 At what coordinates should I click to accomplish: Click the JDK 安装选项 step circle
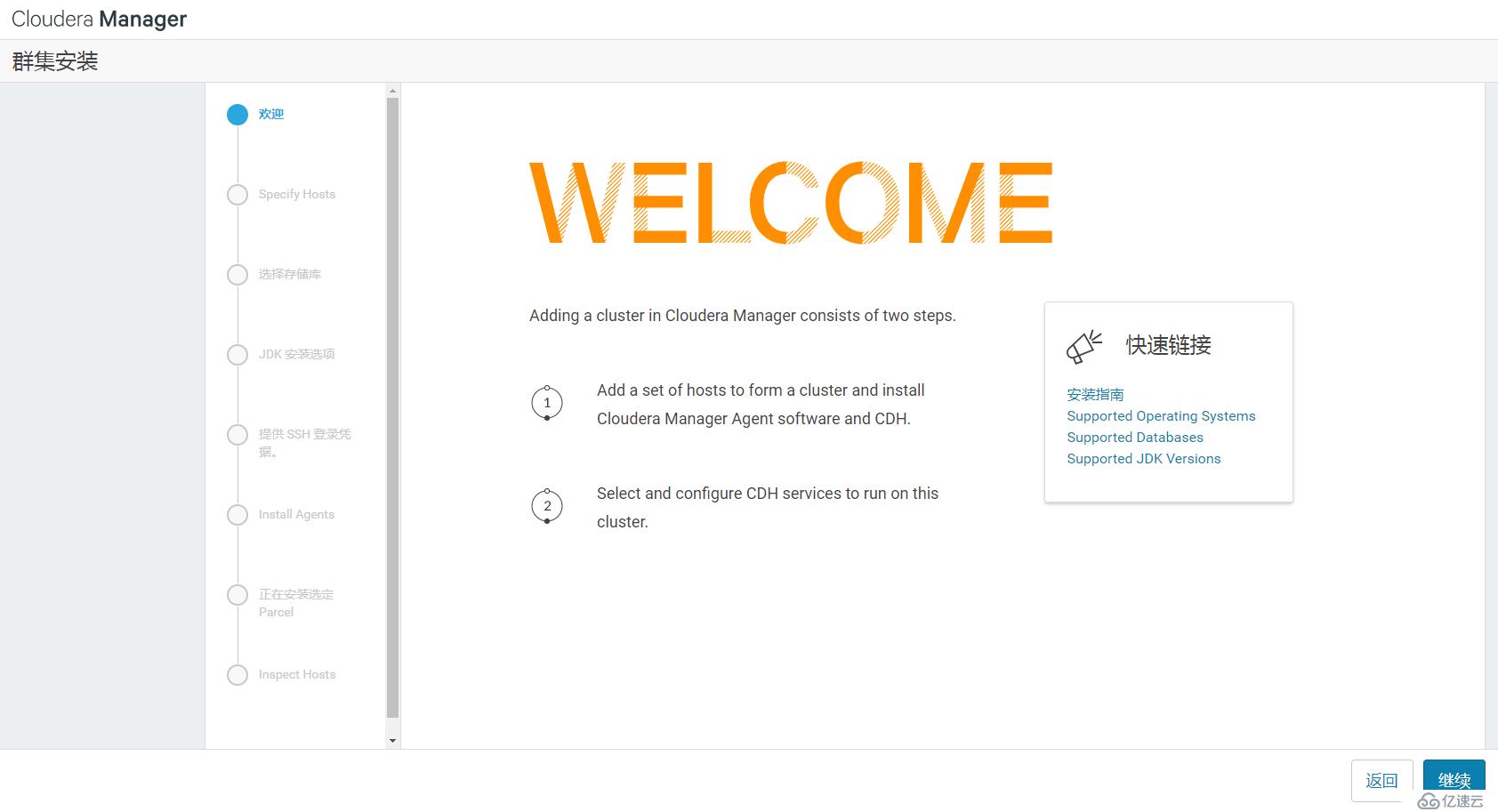[238, 355]
